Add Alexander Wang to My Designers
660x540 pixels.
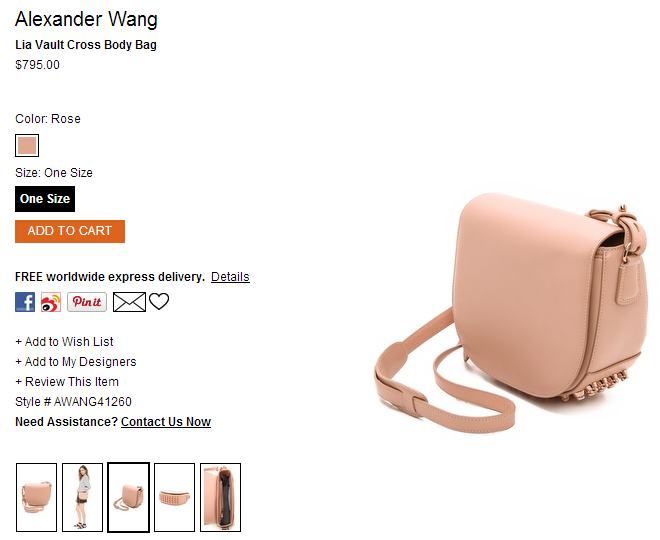click(76, 362)
